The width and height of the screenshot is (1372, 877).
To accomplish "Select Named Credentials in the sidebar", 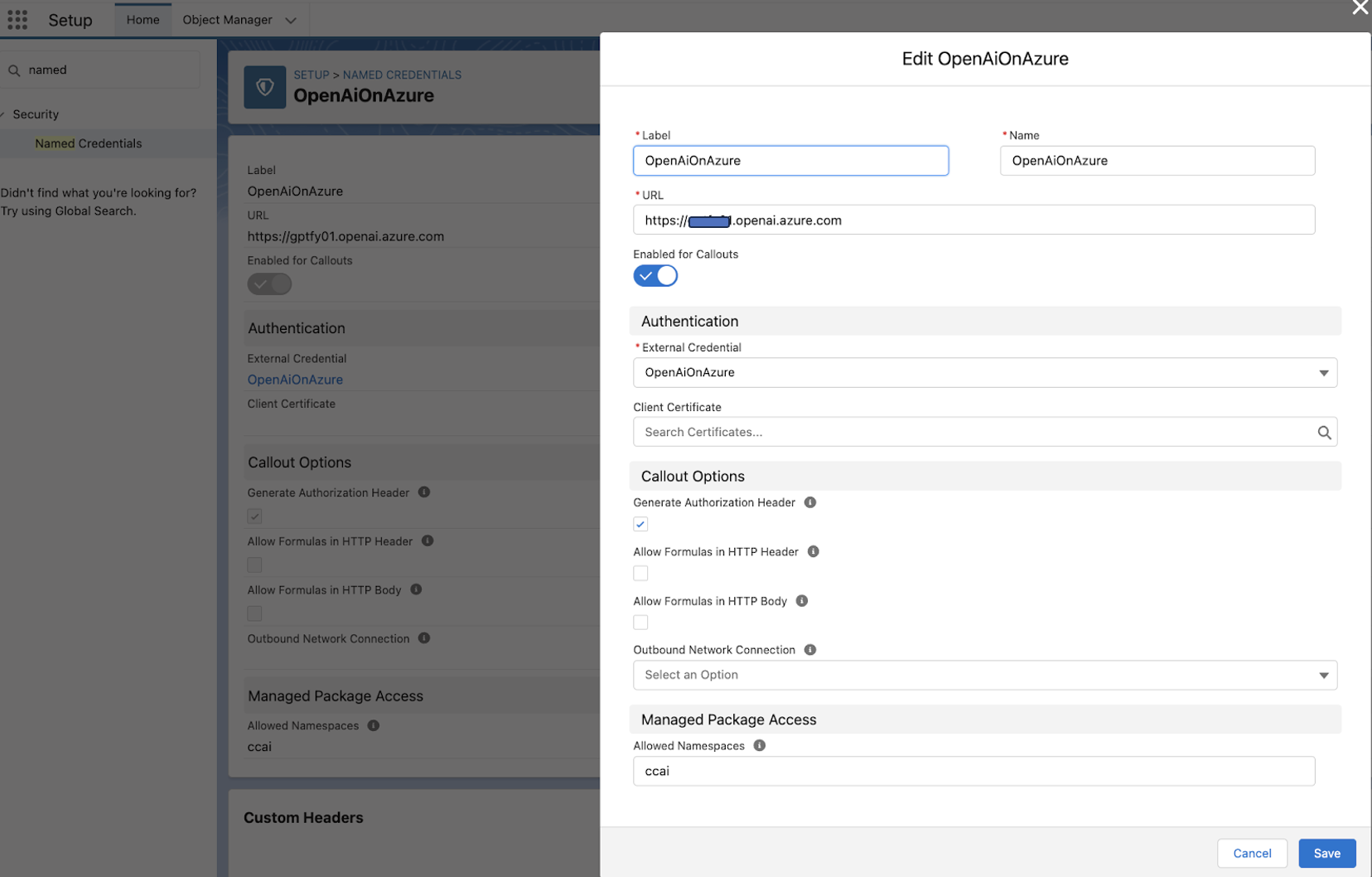I will pyautogui.click(x=89, y=143).
